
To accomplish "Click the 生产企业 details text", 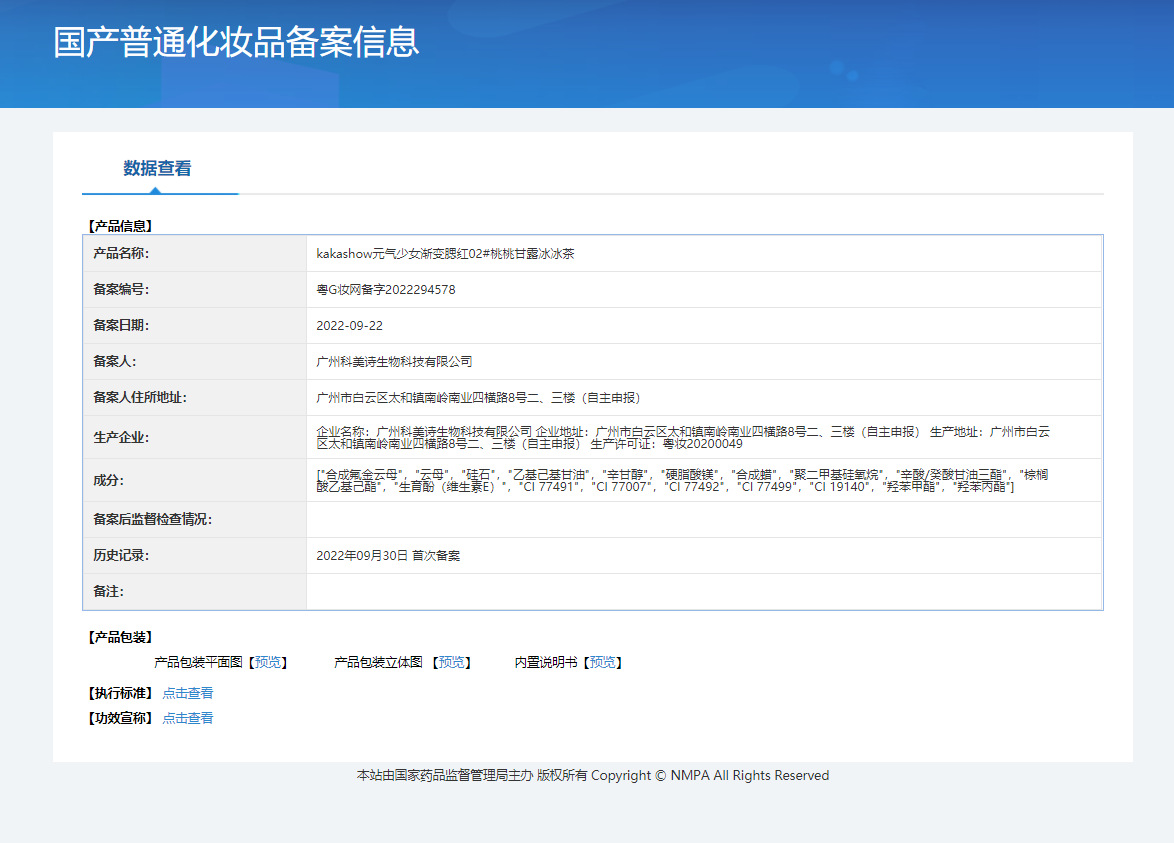I will (x=683, y=438).
